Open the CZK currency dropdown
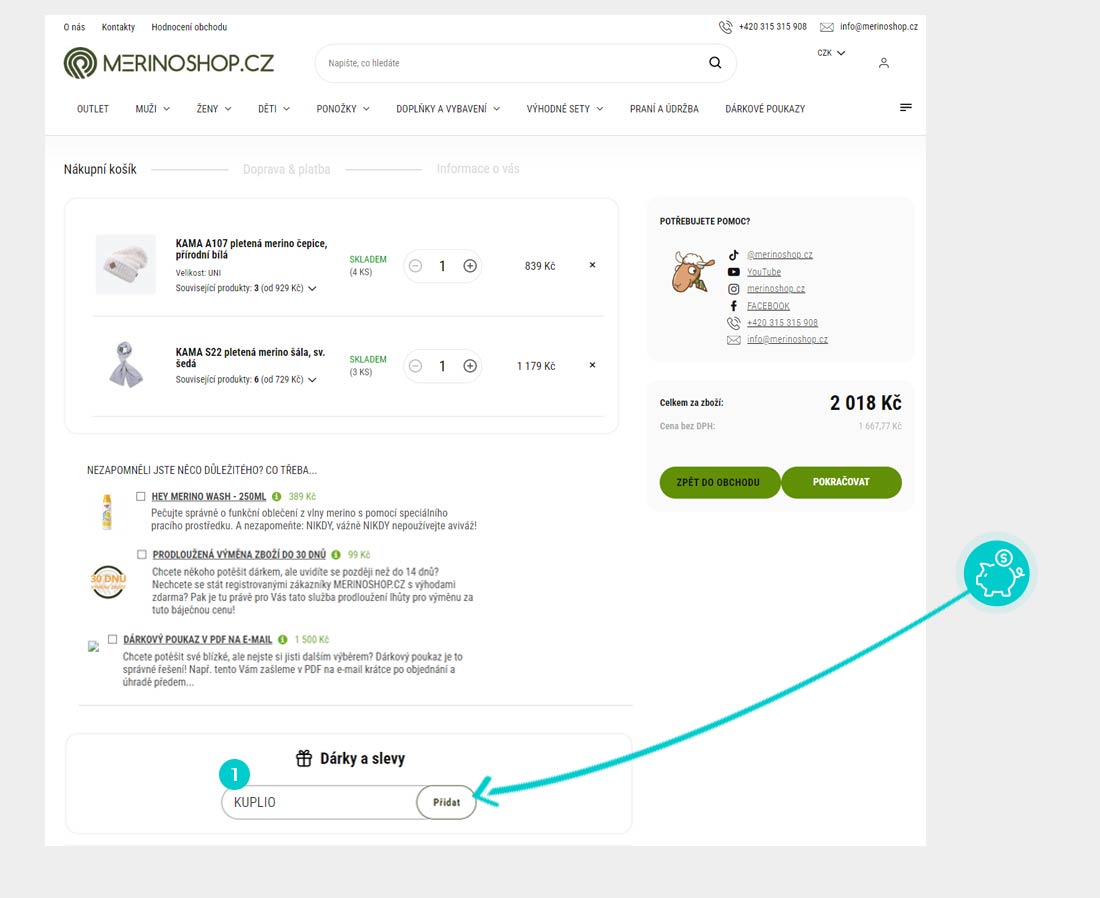Image resolution: width=1100 pixels, height=898 pixels. coord(831,53)
